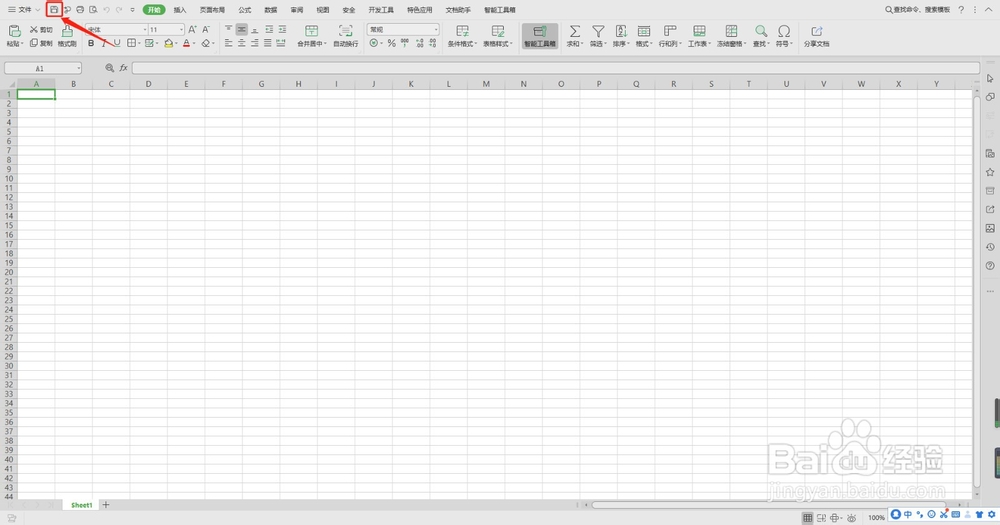This screenshot has width=1000, height=525.
Task: Click the help question mark icon
Action: click(x=961, y=10)
